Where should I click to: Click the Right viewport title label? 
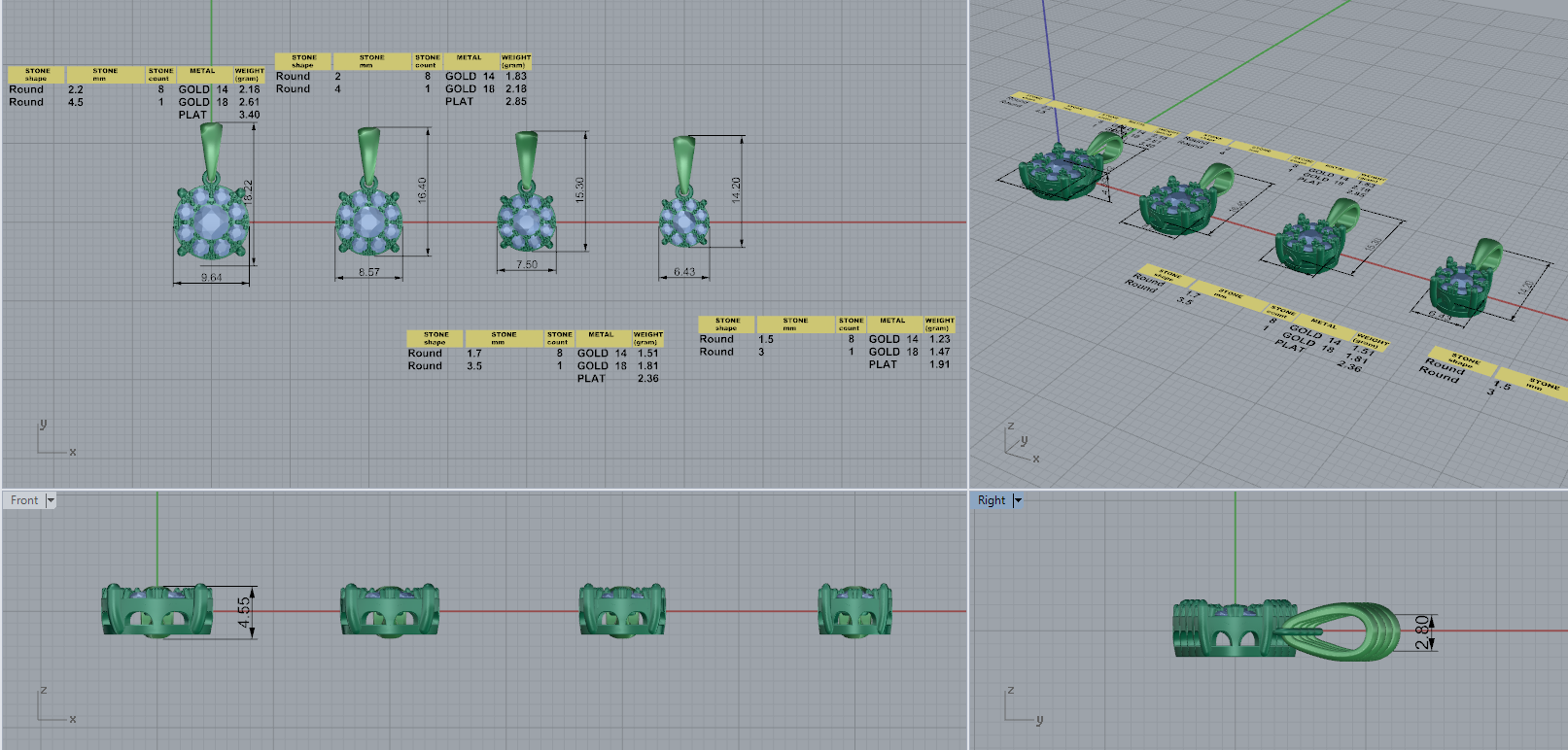pos(992,500)
